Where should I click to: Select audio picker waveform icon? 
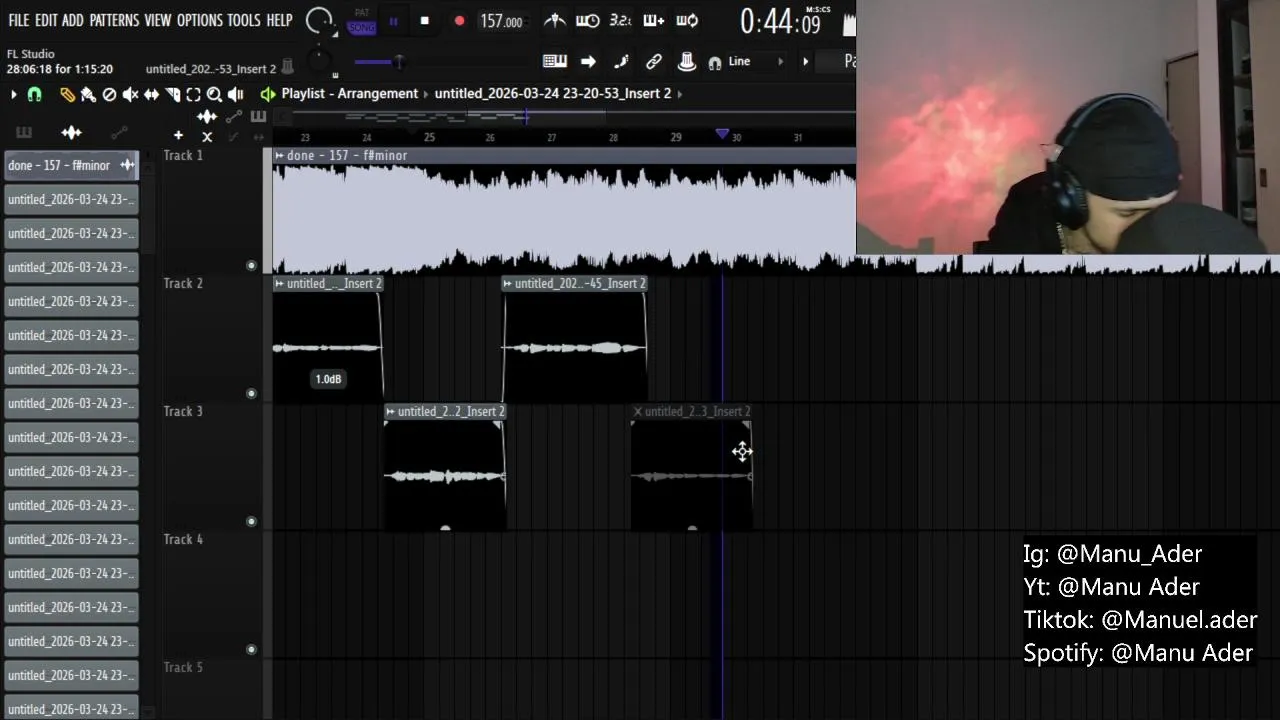pyautogui.click(x=71, y=132)
